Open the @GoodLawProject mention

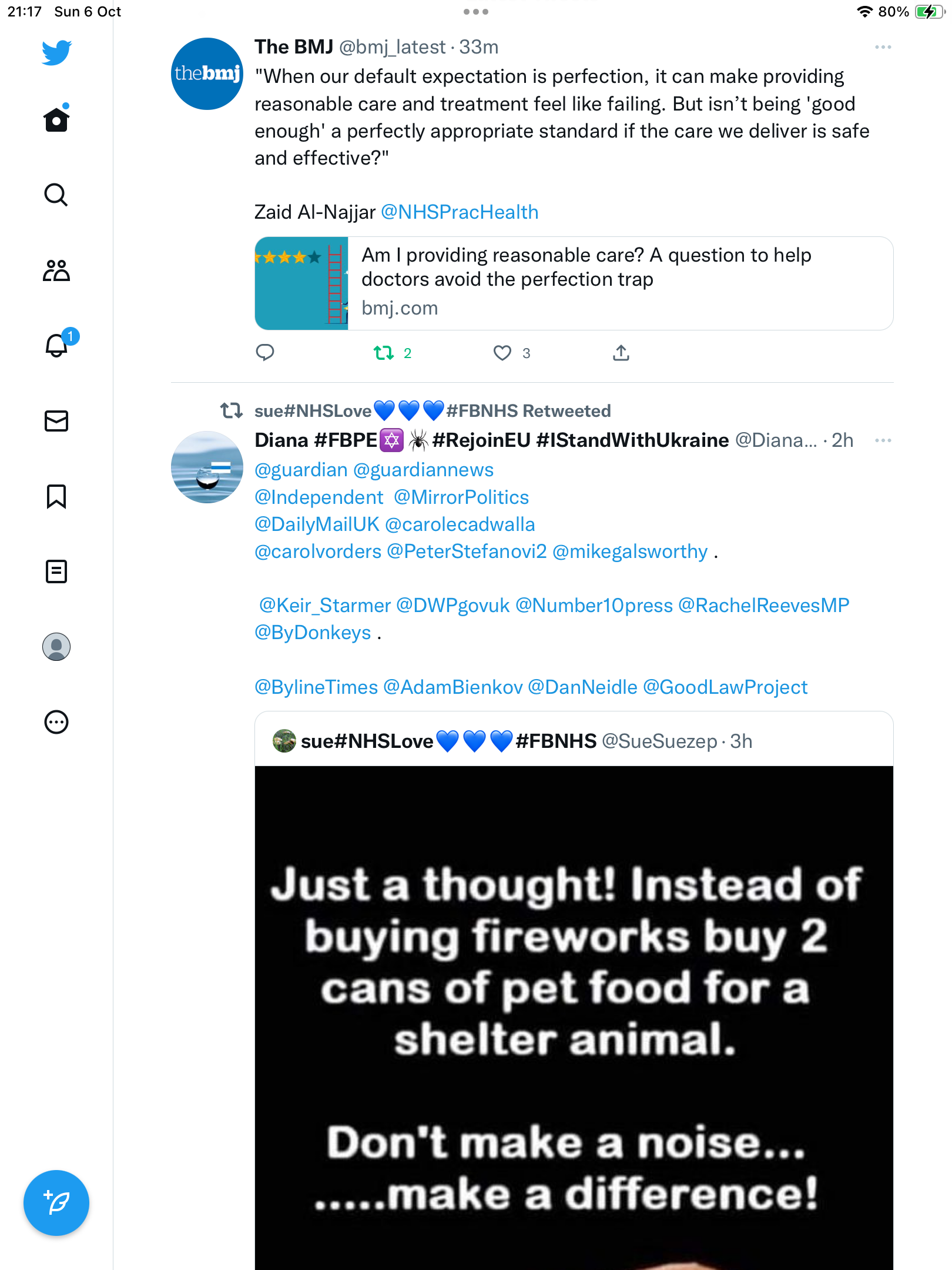(x=725, y=687)
